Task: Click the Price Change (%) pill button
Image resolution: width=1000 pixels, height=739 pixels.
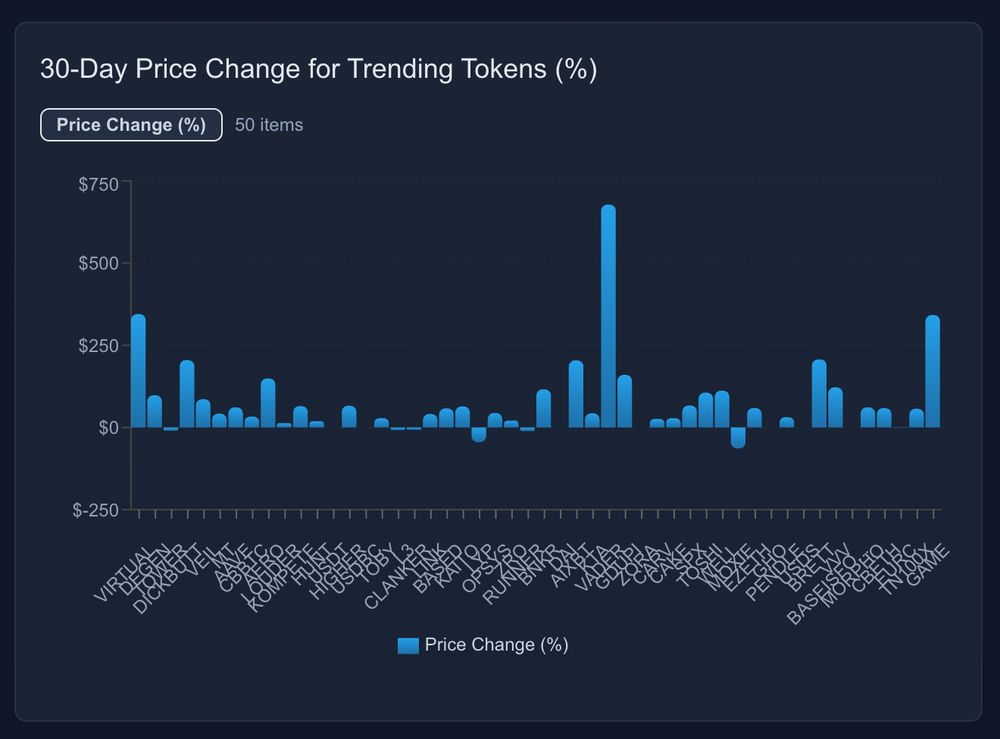Action: pyautogui.click(x=131, y=125)
